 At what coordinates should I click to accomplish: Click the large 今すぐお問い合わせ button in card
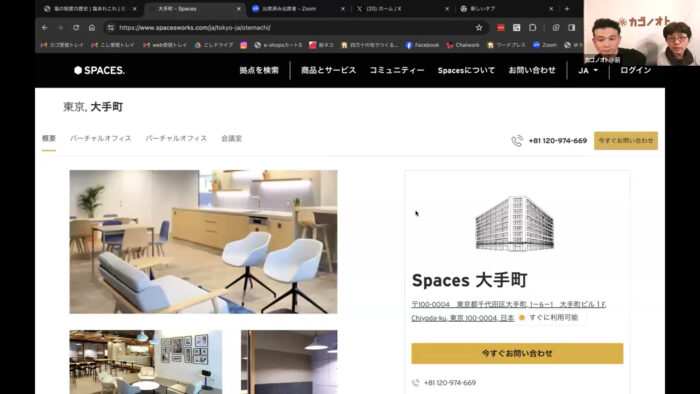(x=517, y=353)
